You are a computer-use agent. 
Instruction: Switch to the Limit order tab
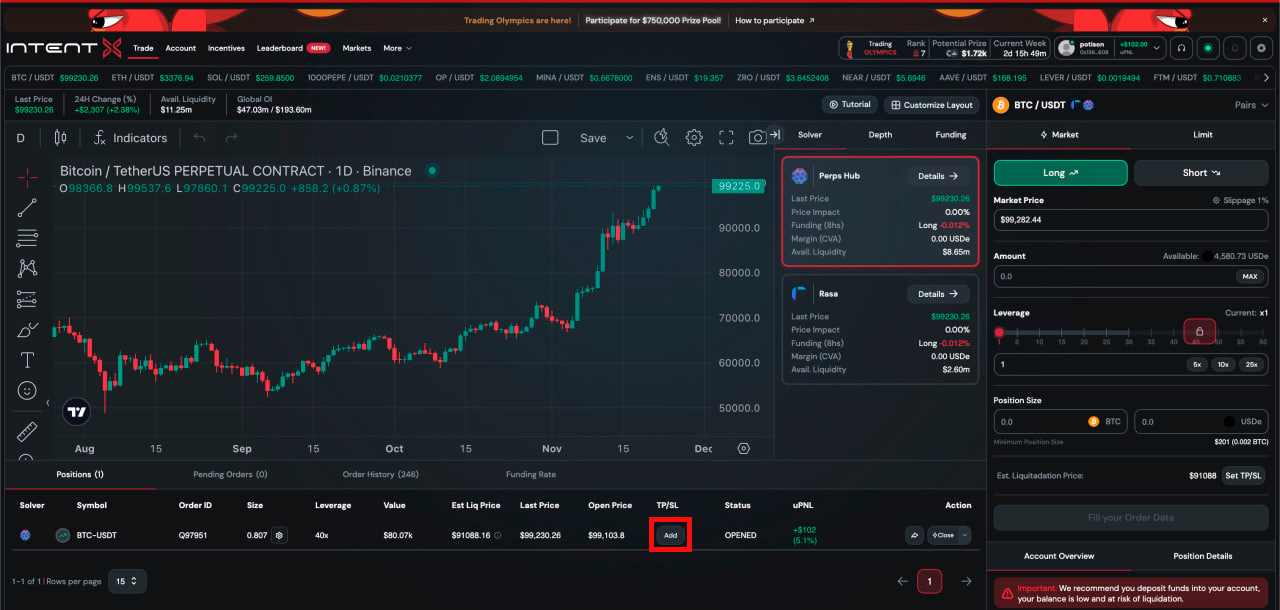coord(1202,134)
